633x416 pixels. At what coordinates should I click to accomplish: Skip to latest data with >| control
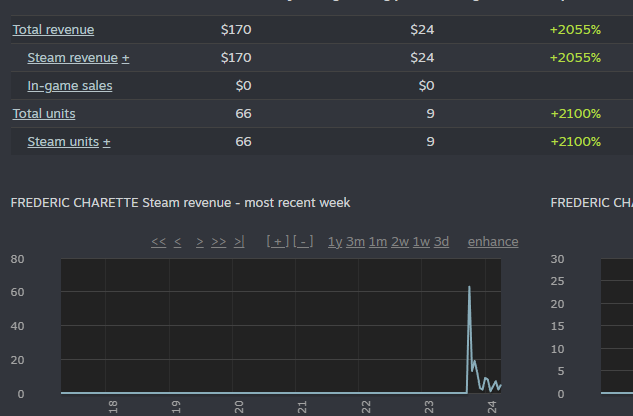238,242
